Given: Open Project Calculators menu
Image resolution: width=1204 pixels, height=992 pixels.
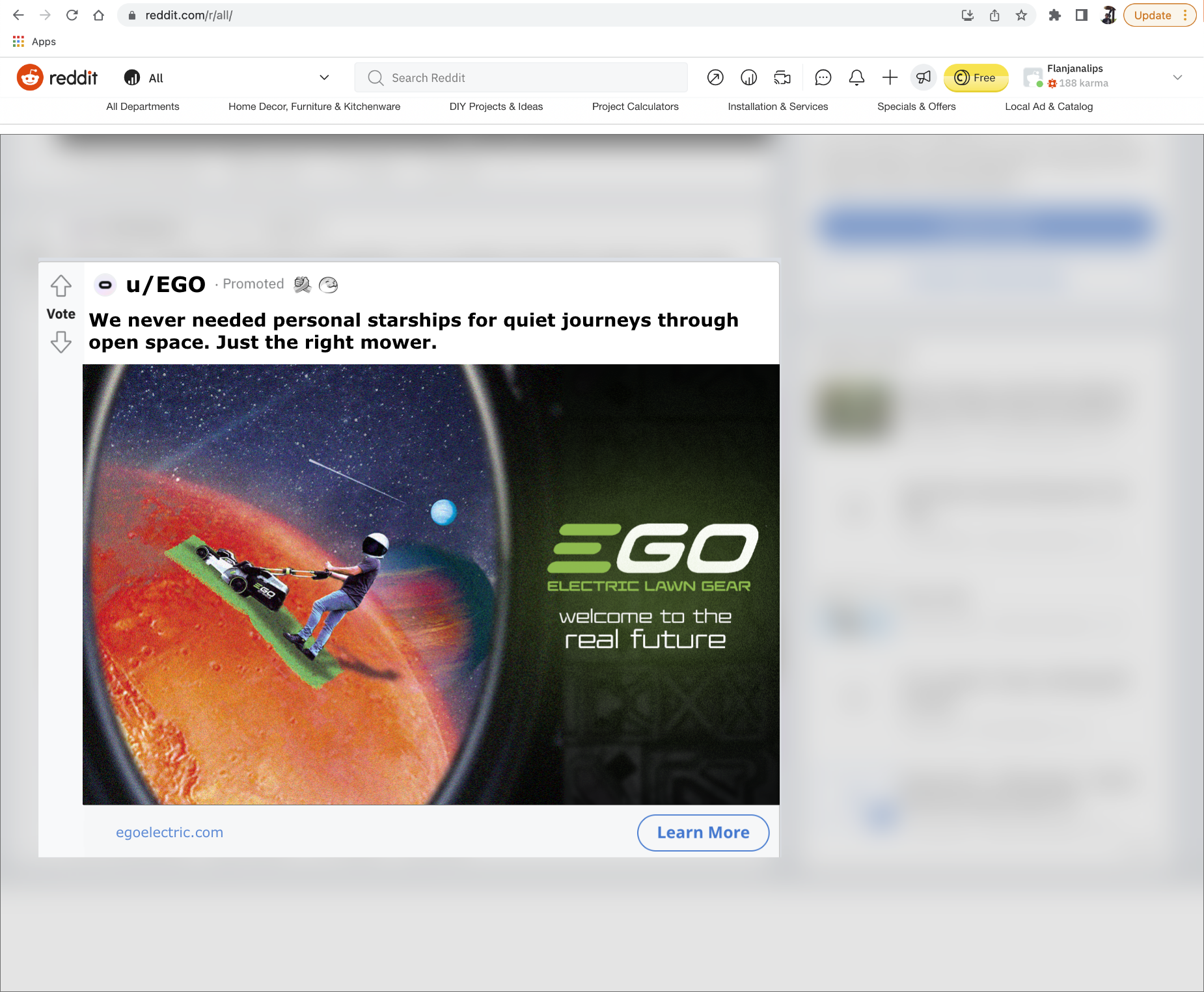Looking at the screenshot, I should 635,107.
